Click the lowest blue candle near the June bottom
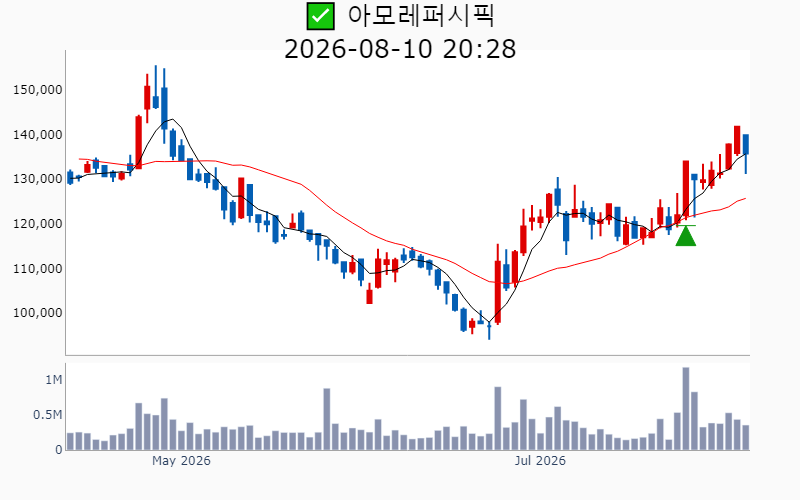This screenshot has height=500, width=800. coord(489,331)
